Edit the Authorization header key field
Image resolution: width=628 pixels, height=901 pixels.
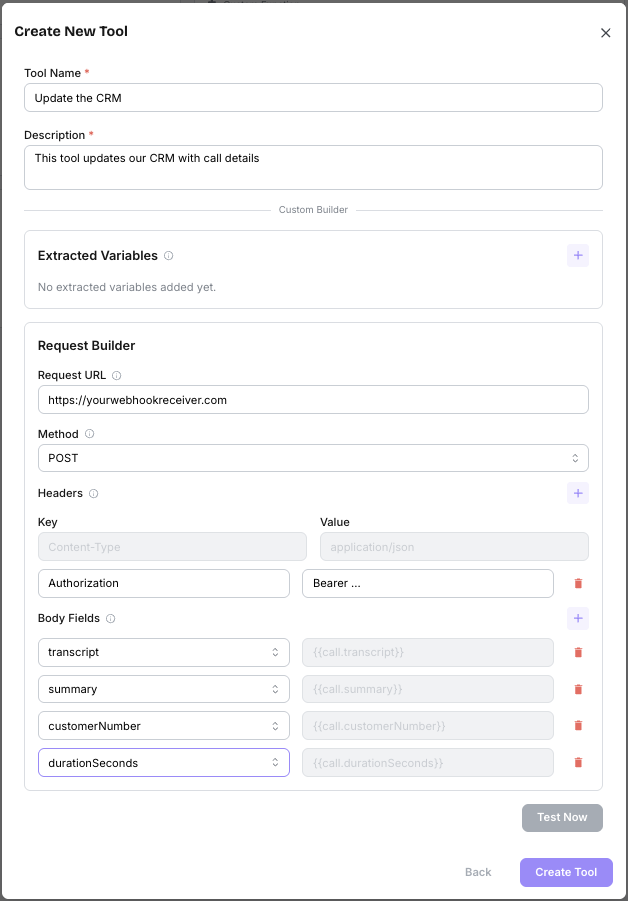(x=164, y=583)
